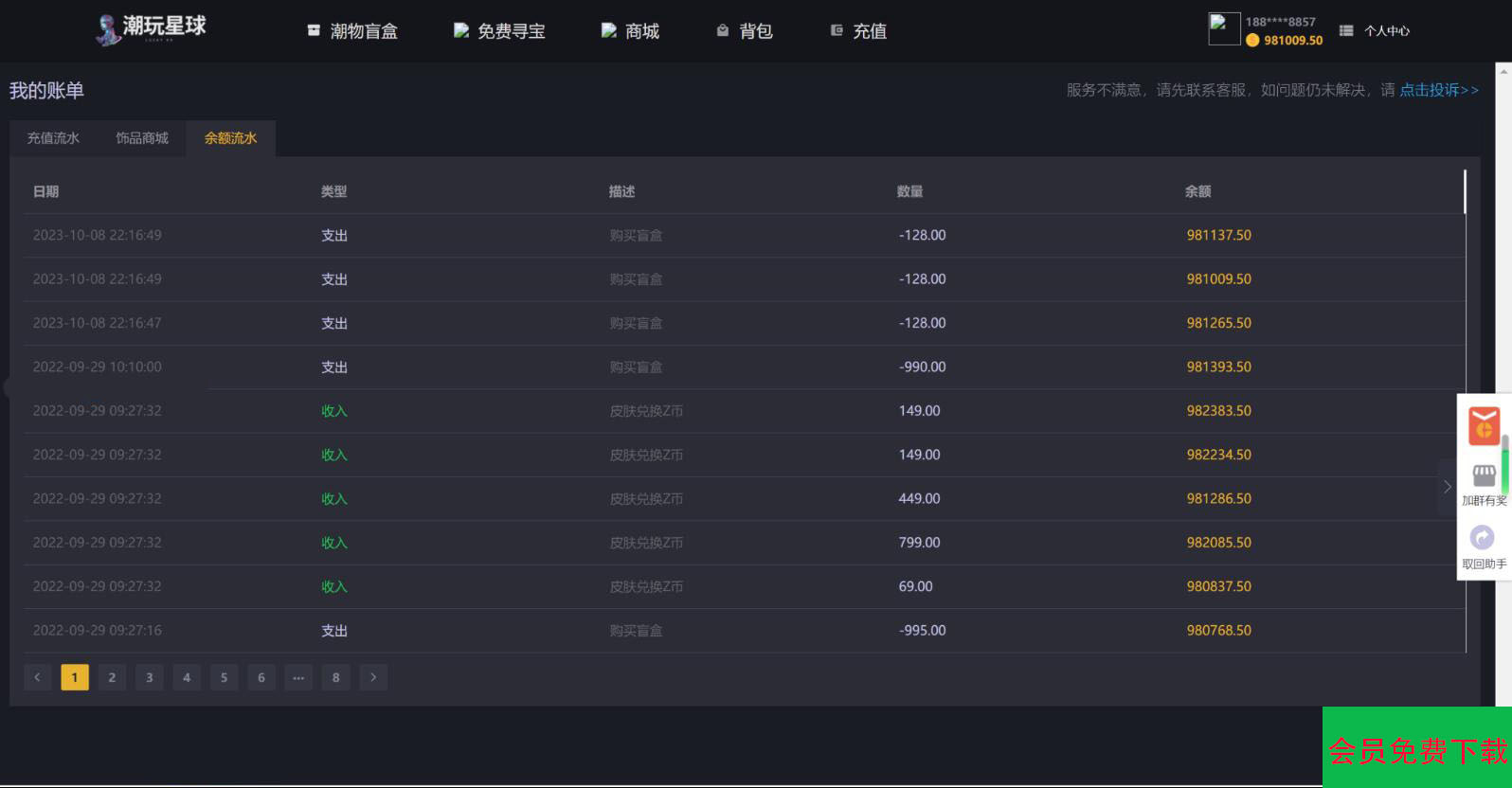
Task: Click the date 2023-10-08 22:16:47
Action: (97, 323)
